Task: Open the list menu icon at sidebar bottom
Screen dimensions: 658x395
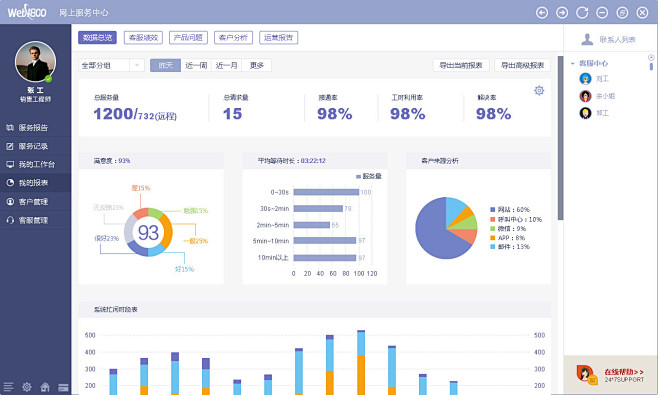Action: click(8, 387)
